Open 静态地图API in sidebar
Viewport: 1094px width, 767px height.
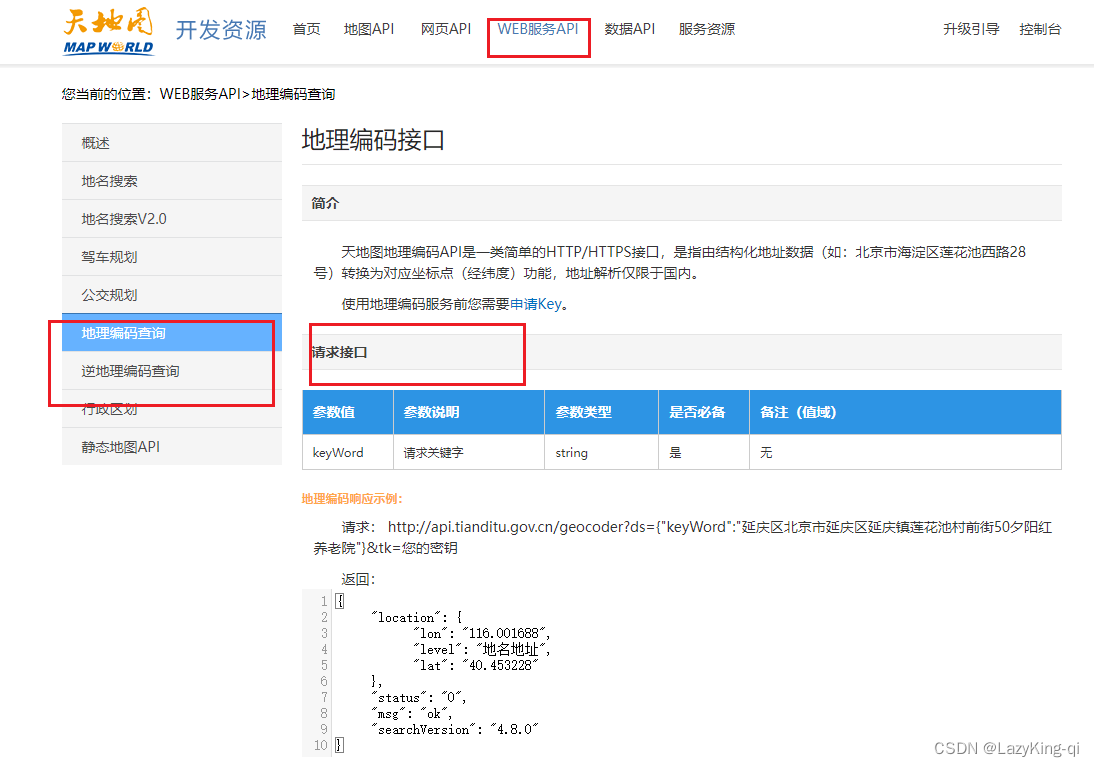(x=172, y=447)
